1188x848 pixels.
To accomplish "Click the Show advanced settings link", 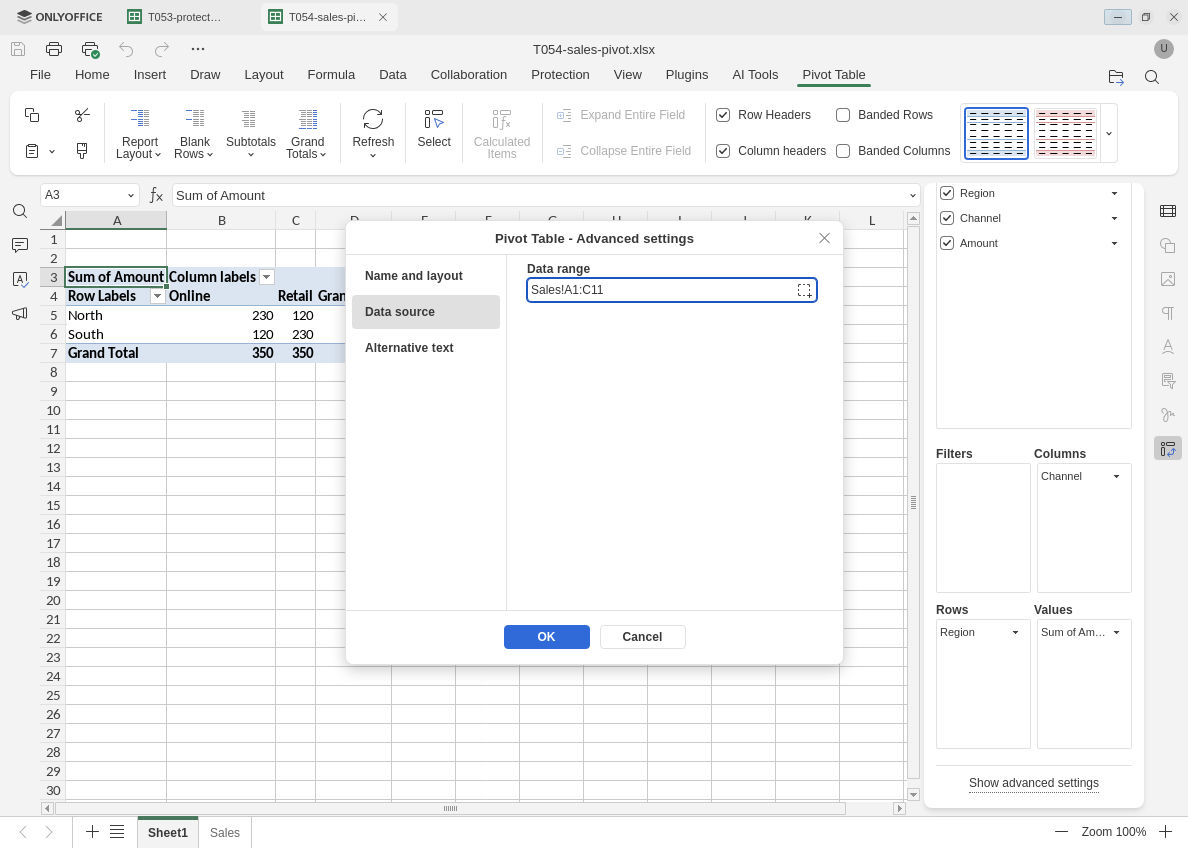I will pyautogui.click(x=1033, y=783).
